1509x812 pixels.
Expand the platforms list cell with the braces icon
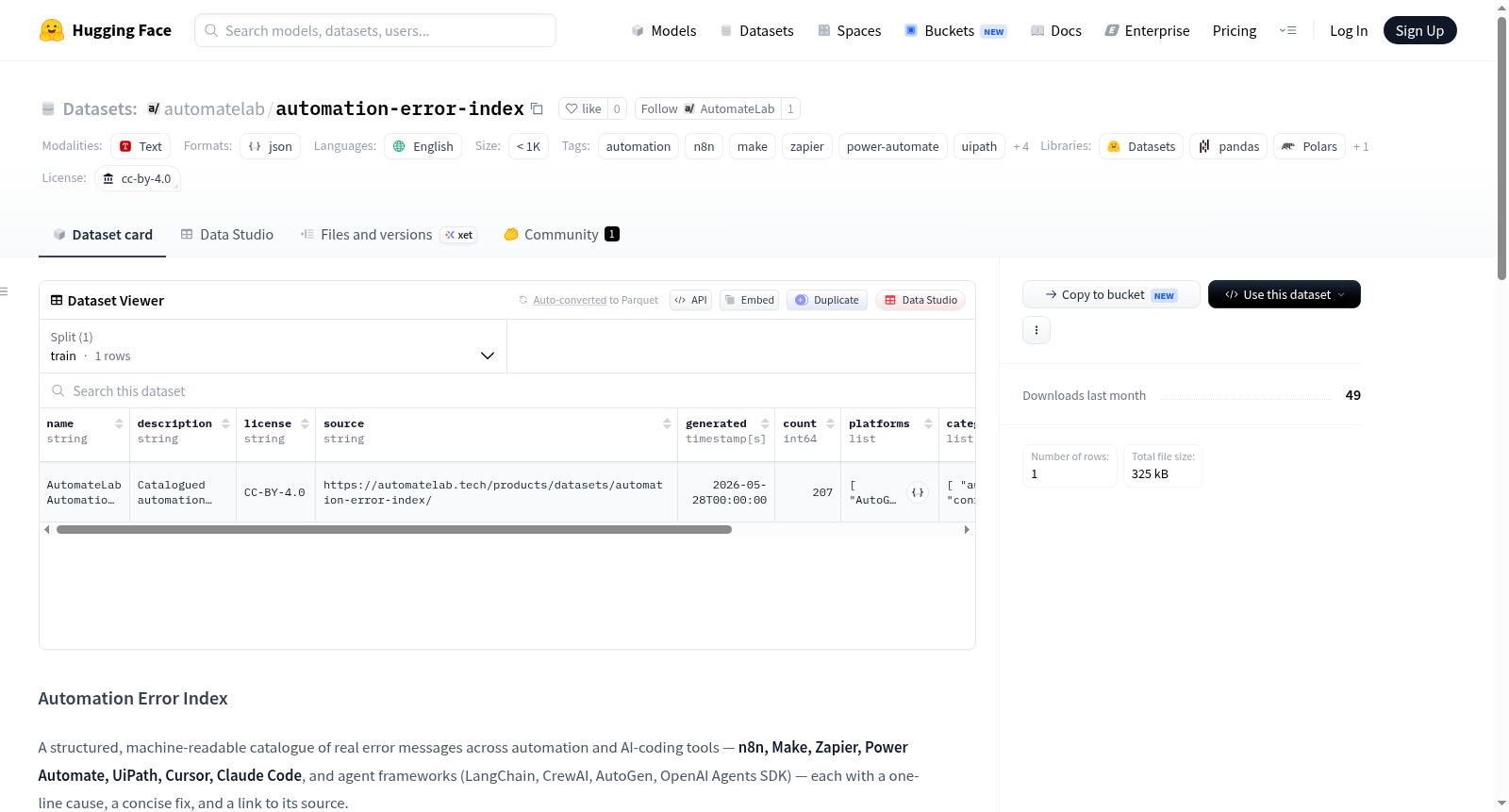click(x=918, y=492)
